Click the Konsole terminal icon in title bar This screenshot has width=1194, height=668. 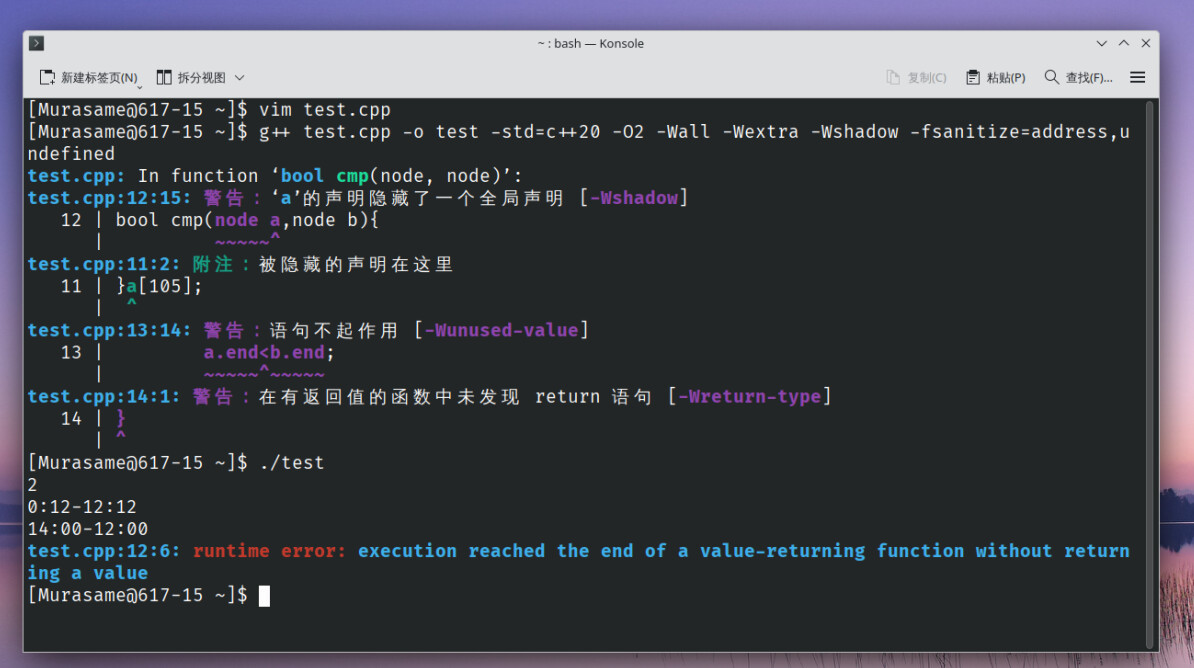[37, 43]
